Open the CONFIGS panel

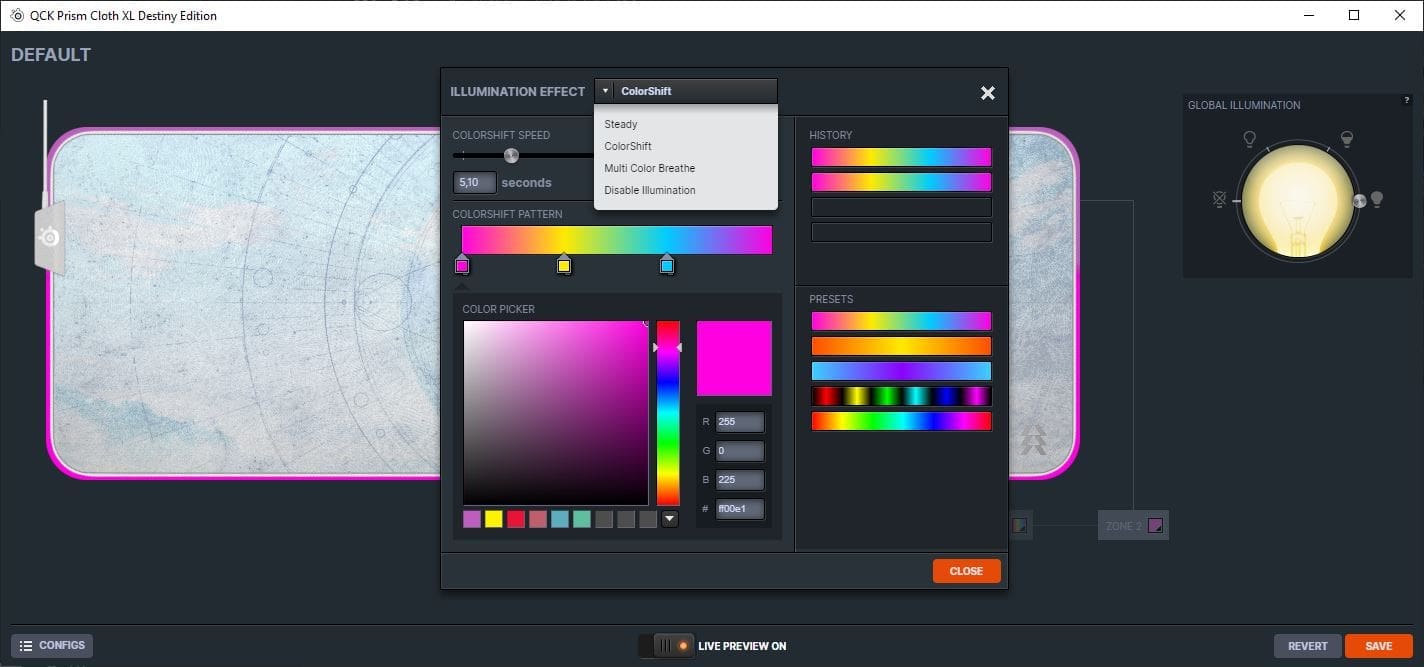click(52, 646)
